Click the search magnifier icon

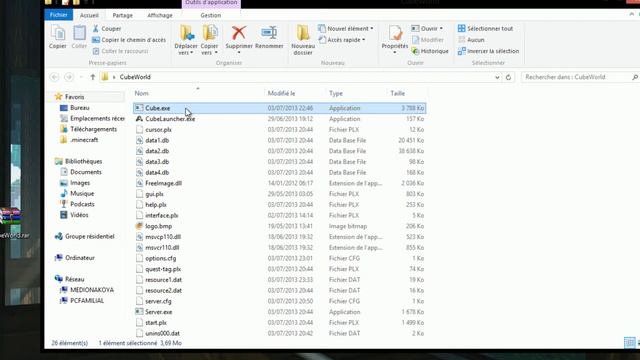click(x=635, y=77)
